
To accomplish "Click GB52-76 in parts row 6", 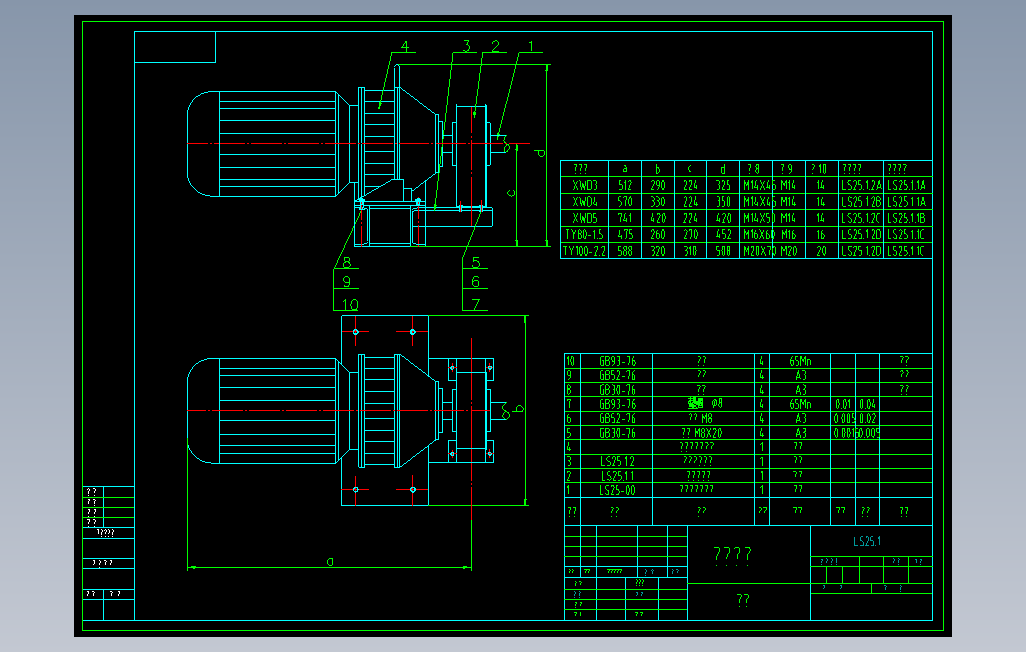I will pos(617,418).
